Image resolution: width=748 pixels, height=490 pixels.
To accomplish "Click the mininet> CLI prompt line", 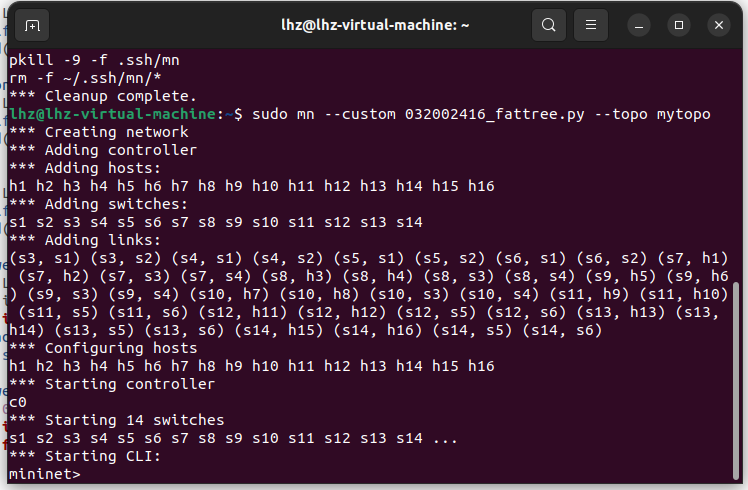I will pyautogui.click(x=44, y=474).
